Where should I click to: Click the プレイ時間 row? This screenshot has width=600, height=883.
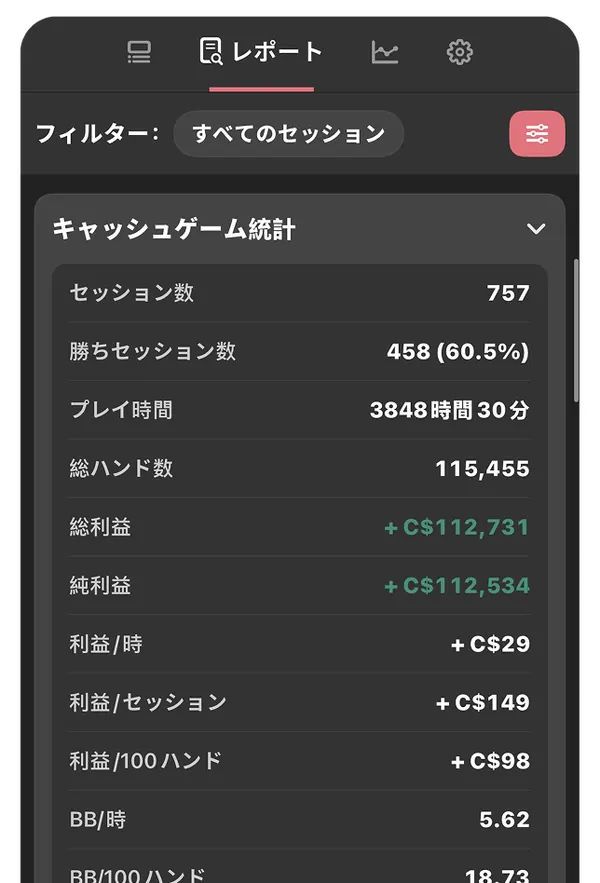tap(299, 410)
